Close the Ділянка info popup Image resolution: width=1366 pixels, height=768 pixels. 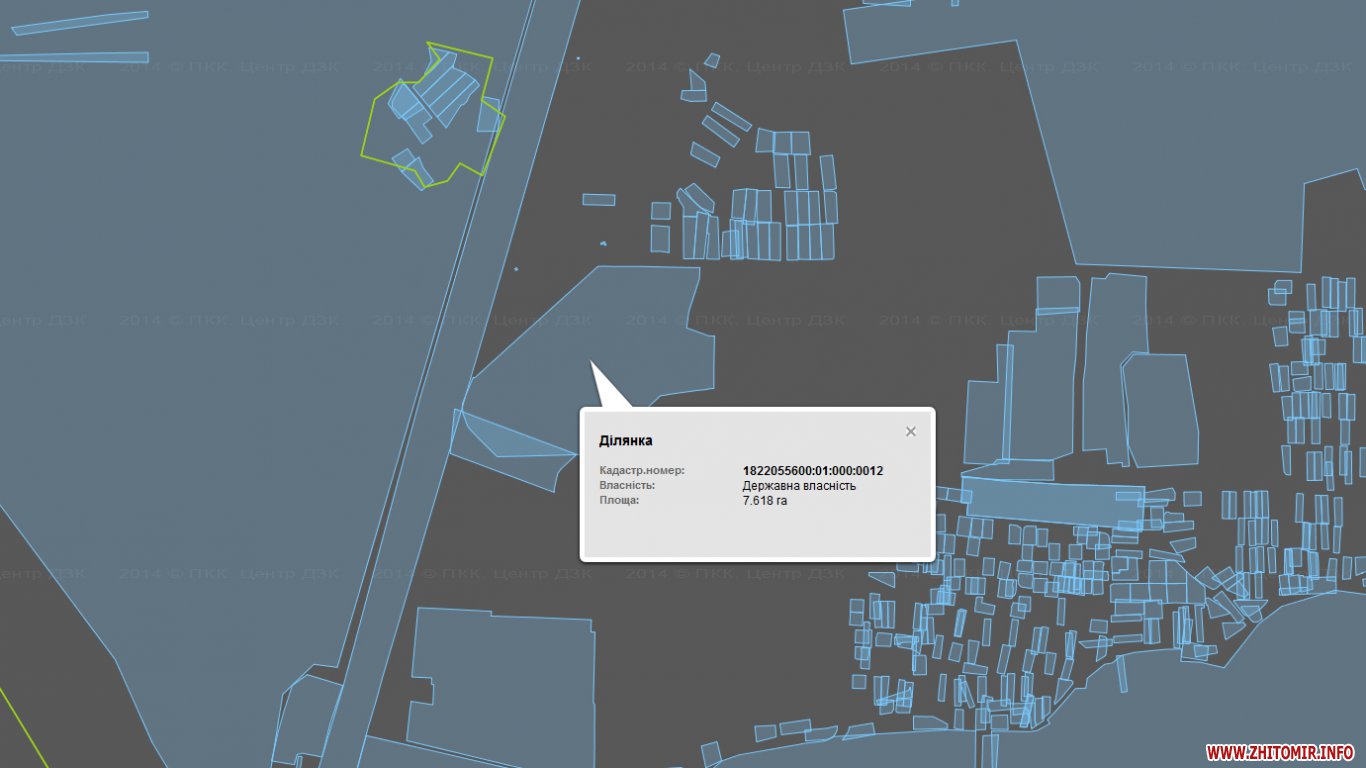[x=910, y=431]
